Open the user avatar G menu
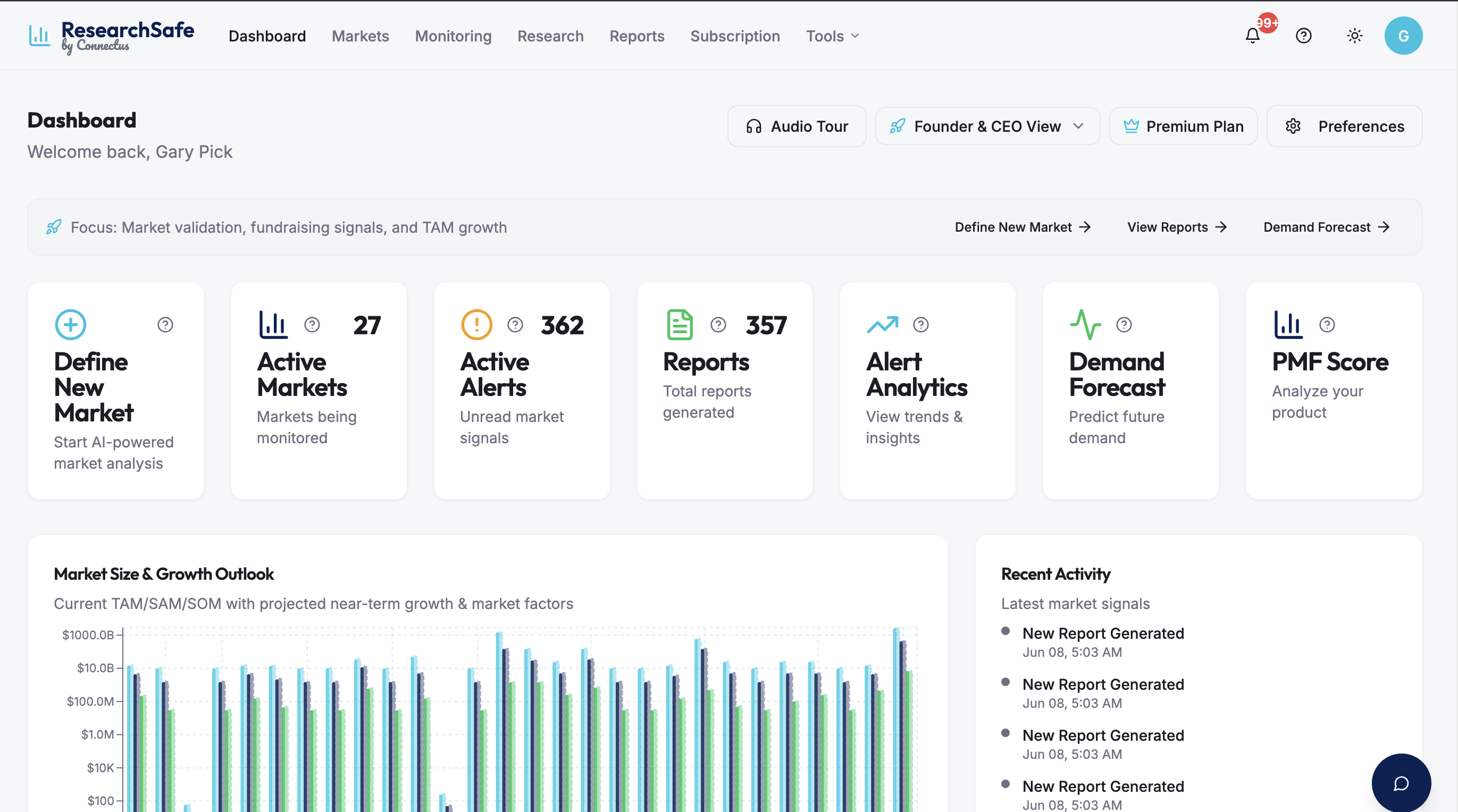 pos(1403,36)
